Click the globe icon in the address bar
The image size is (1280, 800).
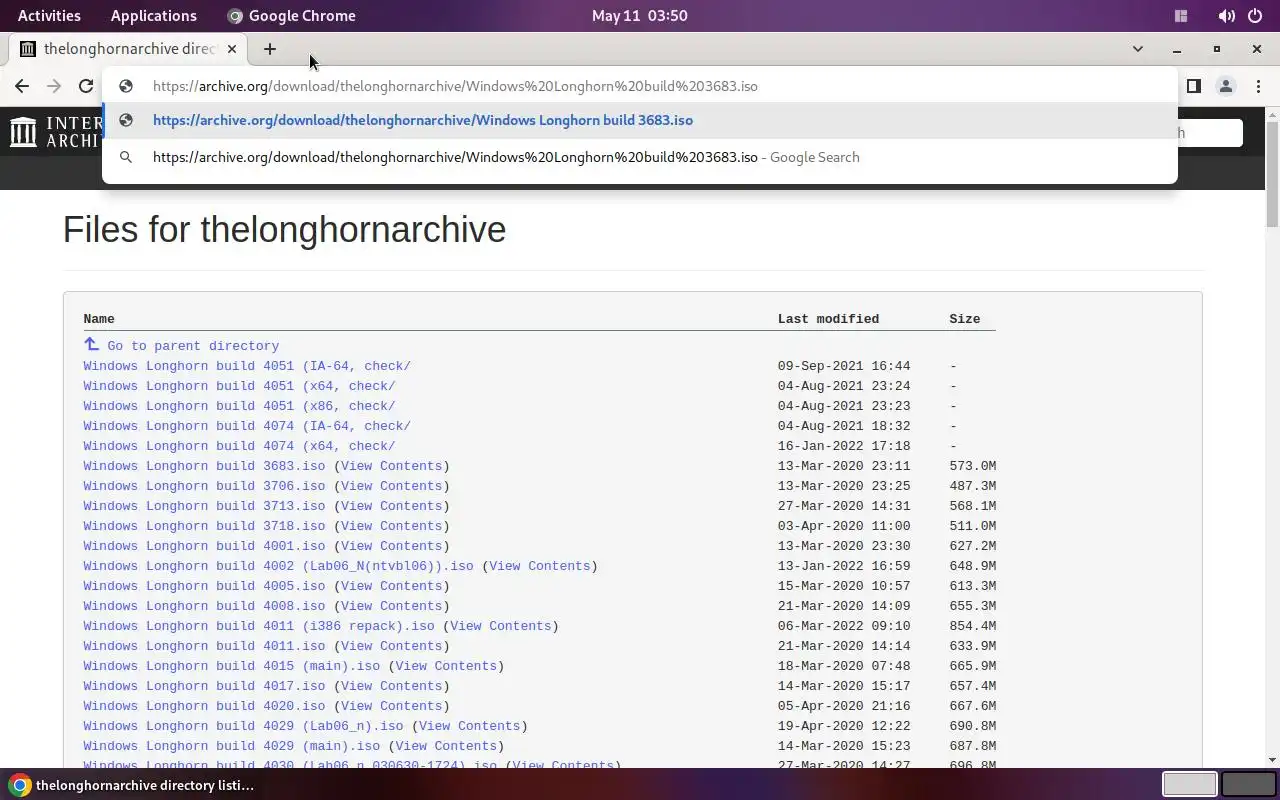click(x=126, y=86)
